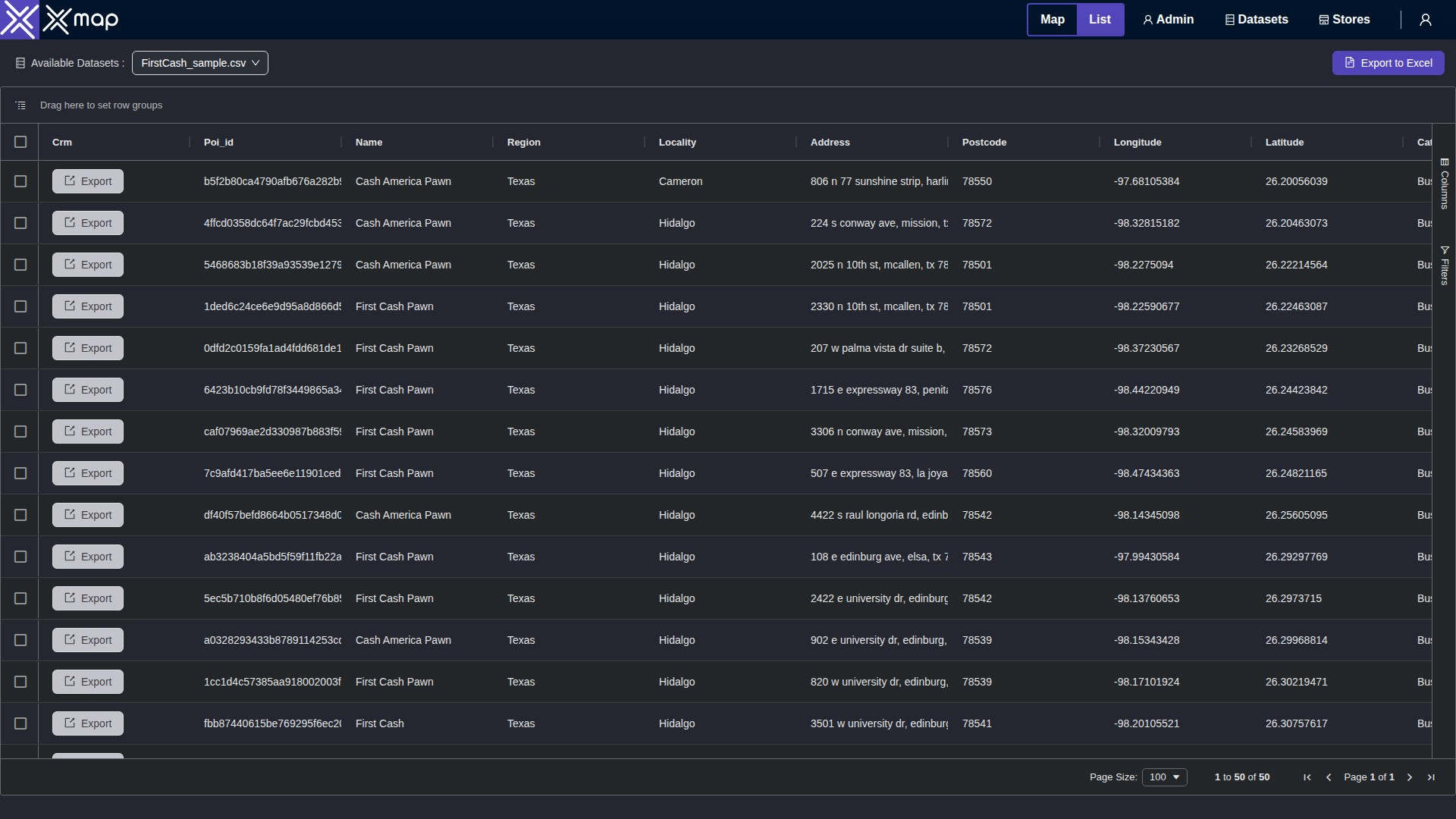Check the select-all checkbox in header
Screen dimensions: 1456x819
coord(20,142)
